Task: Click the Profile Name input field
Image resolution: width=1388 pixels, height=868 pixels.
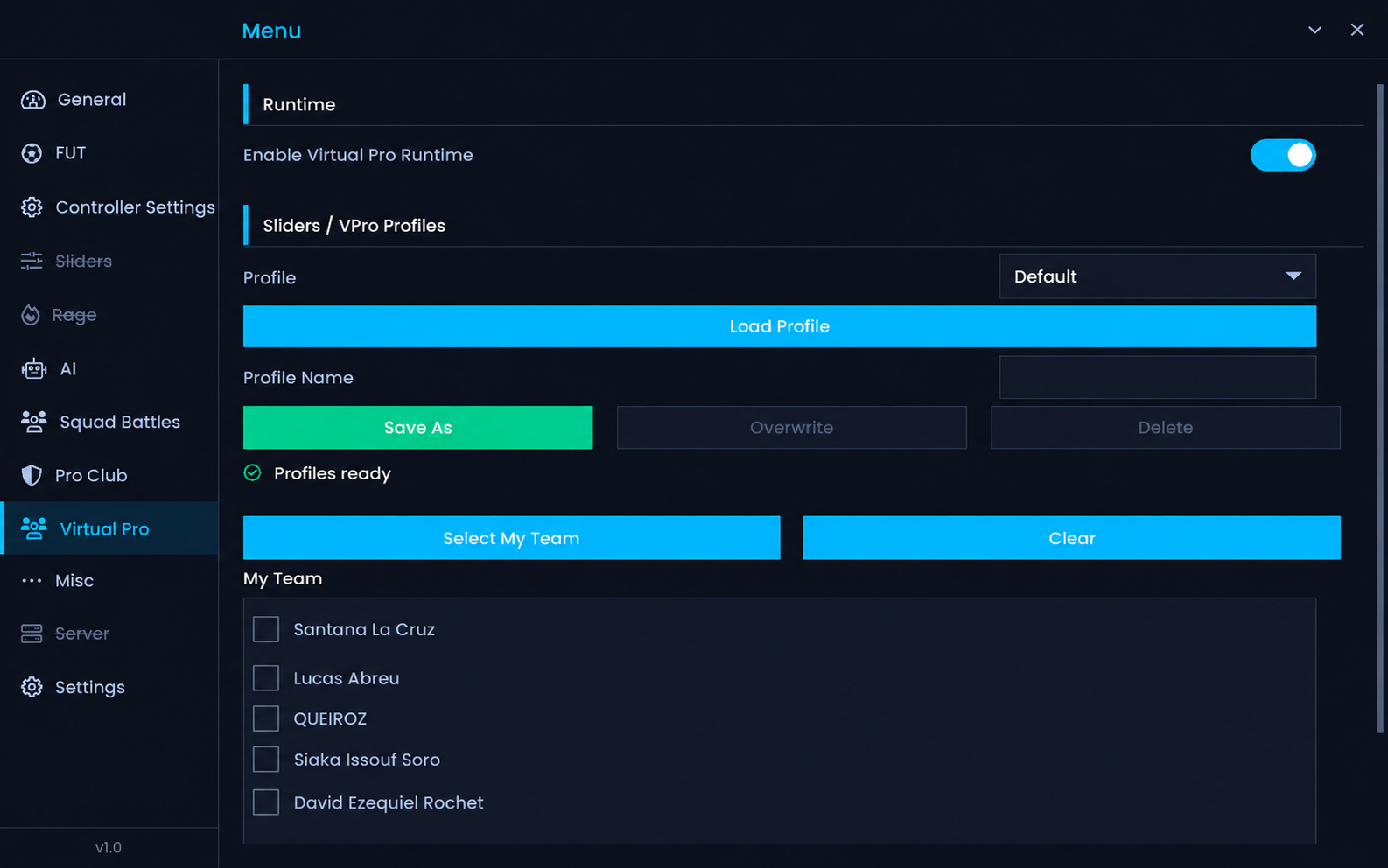Action: pyautogui.click(x=1157, y=377)
